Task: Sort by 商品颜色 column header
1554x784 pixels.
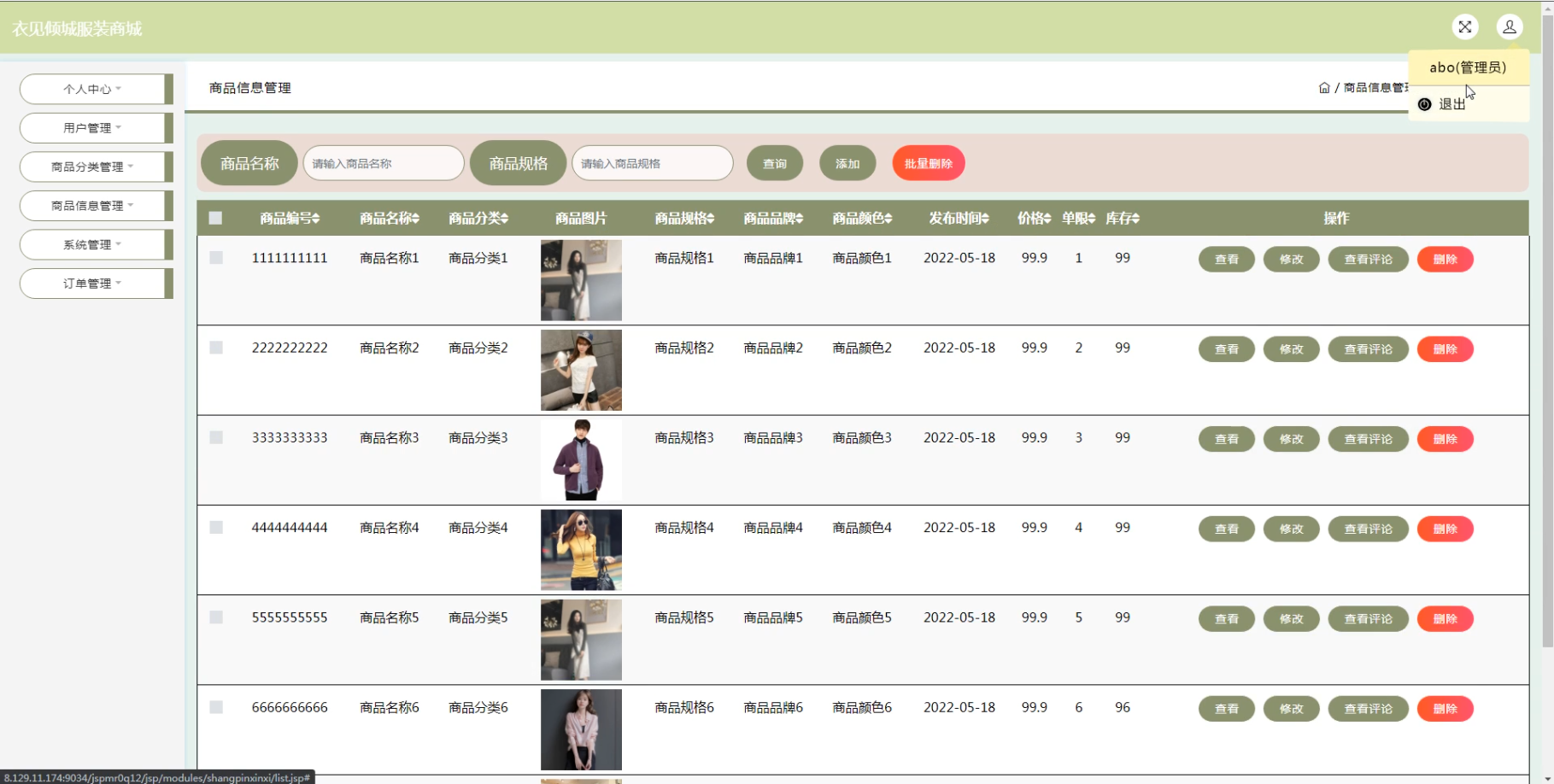Action: pos(862,219)
